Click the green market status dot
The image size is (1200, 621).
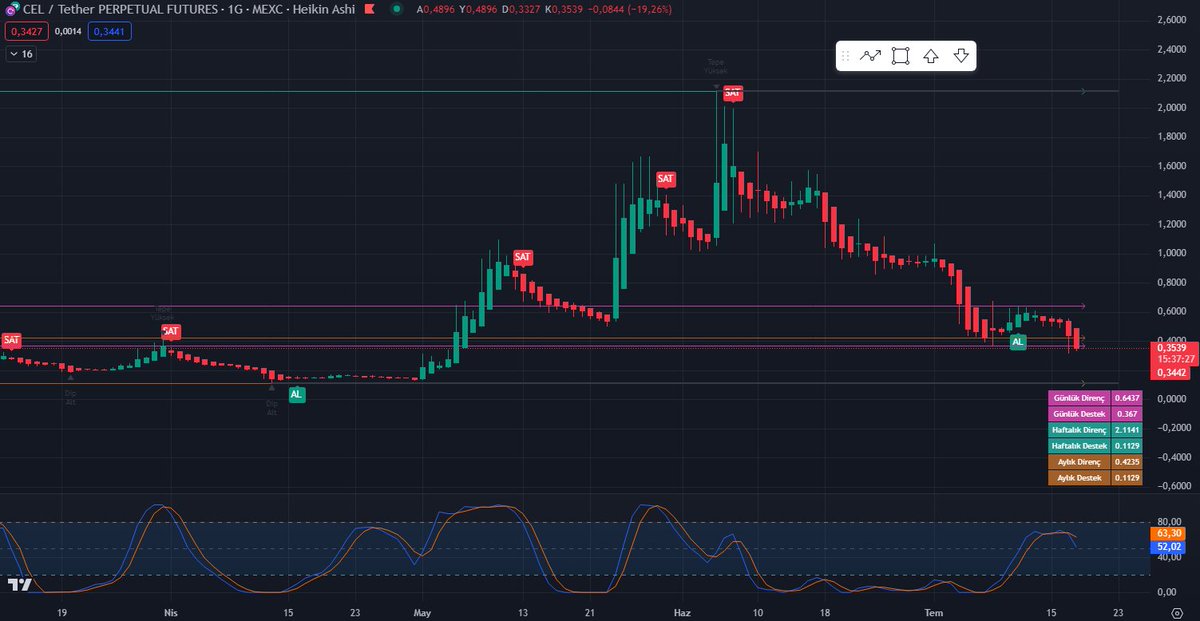pyautogui.click(x=397, y=9)
